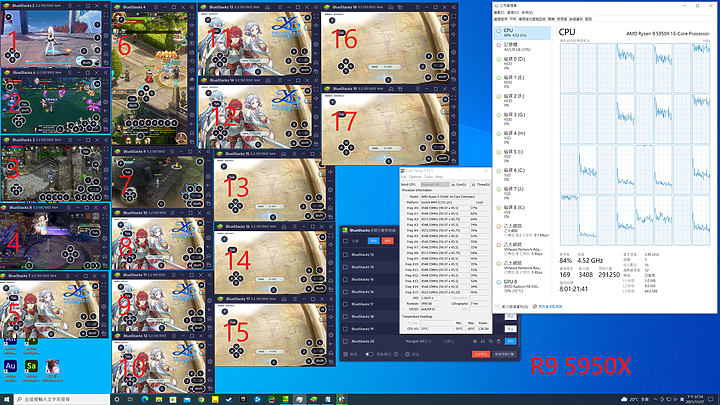Check the BlueStacks 14 instance checkbox
Viewport: 720px width, 405px height.
[x=345, y=267]
